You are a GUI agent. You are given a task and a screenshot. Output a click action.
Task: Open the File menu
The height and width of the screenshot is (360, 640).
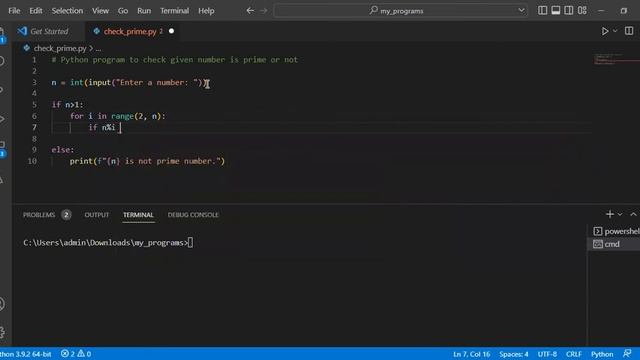pyautogui.click(x=14, y=11)
